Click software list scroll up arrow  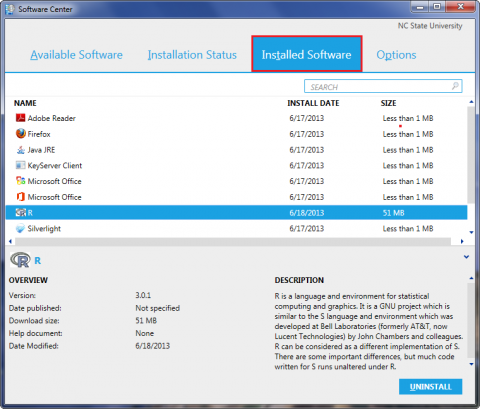coord(471,102)
